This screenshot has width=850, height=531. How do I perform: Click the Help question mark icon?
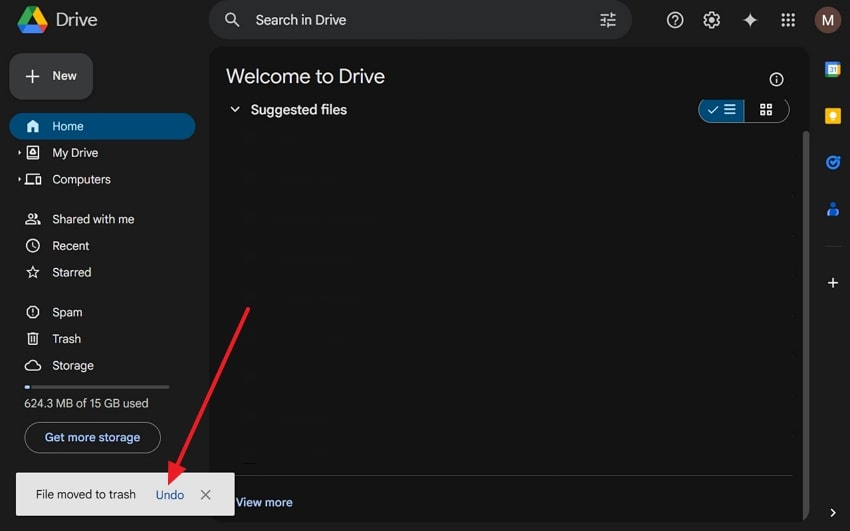[x=675, y=20]
